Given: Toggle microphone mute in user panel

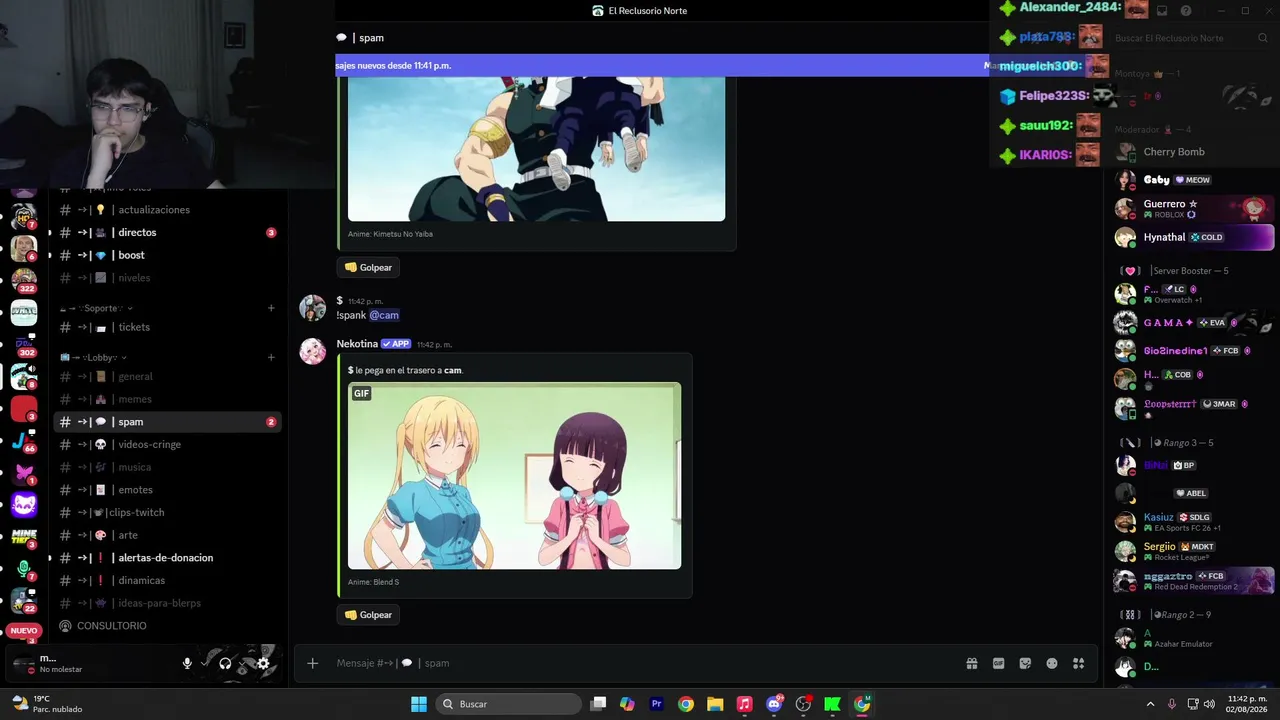Looking at the screenshot, I should point(187,663).
